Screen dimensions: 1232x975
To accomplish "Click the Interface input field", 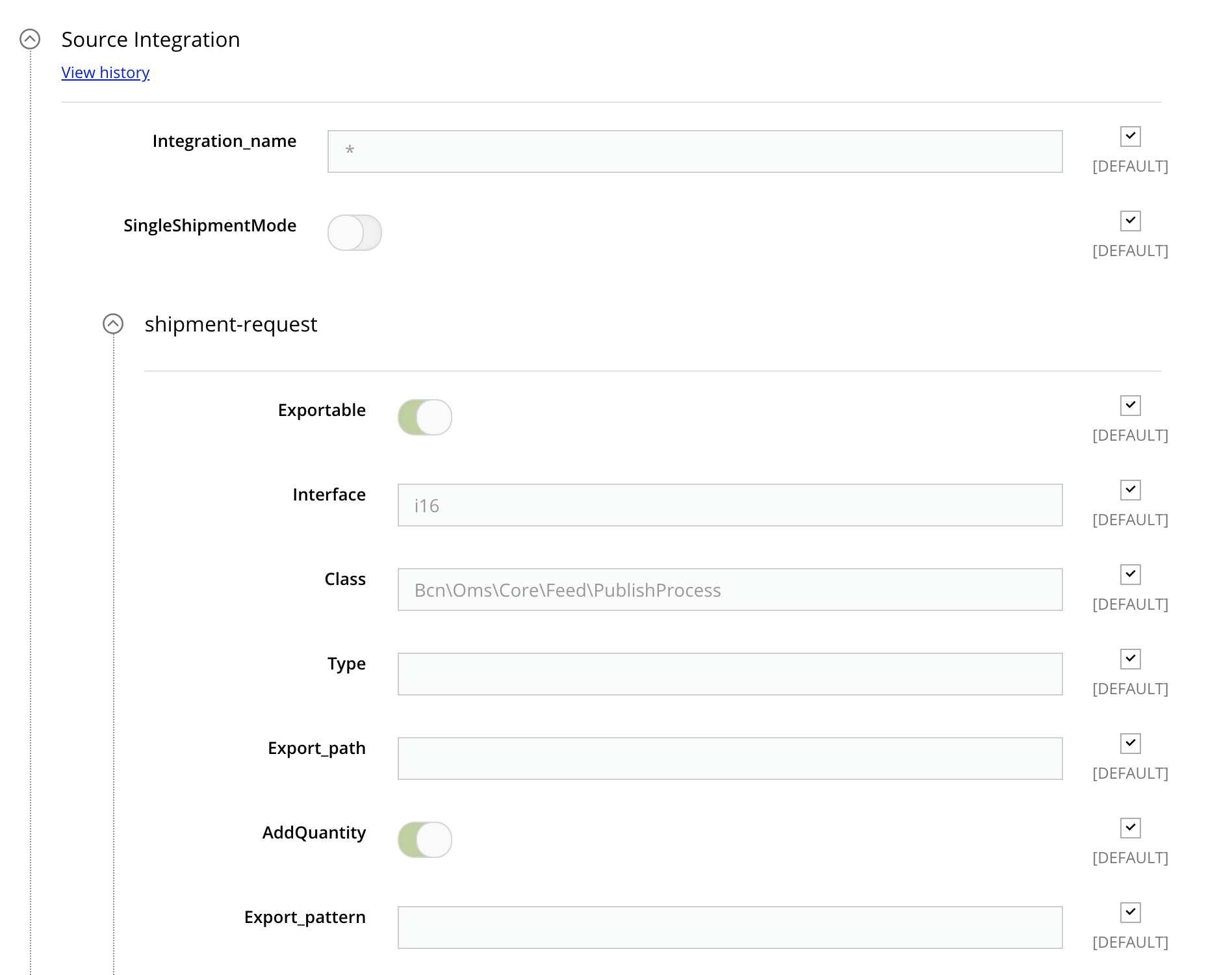I will (x=730, y=505).
